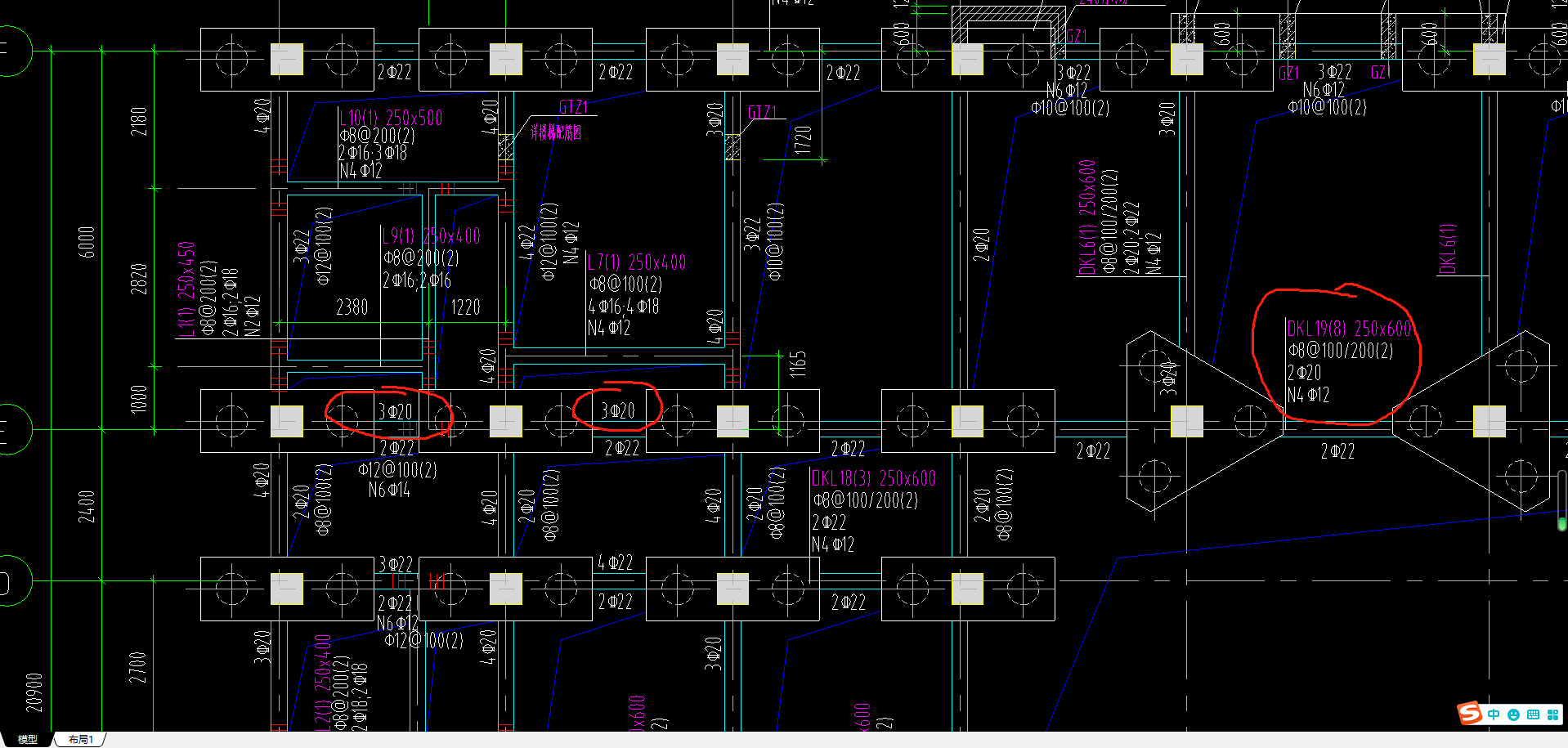Select the rotated label L1(1) 250x450

tap(187, 289)
